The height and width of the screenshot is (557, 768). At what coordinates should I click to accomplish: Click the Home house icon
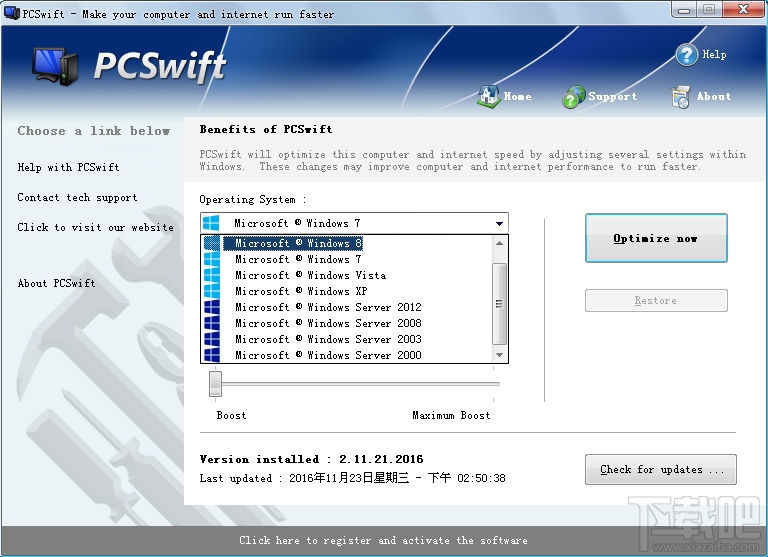click(x=488, y=96)
